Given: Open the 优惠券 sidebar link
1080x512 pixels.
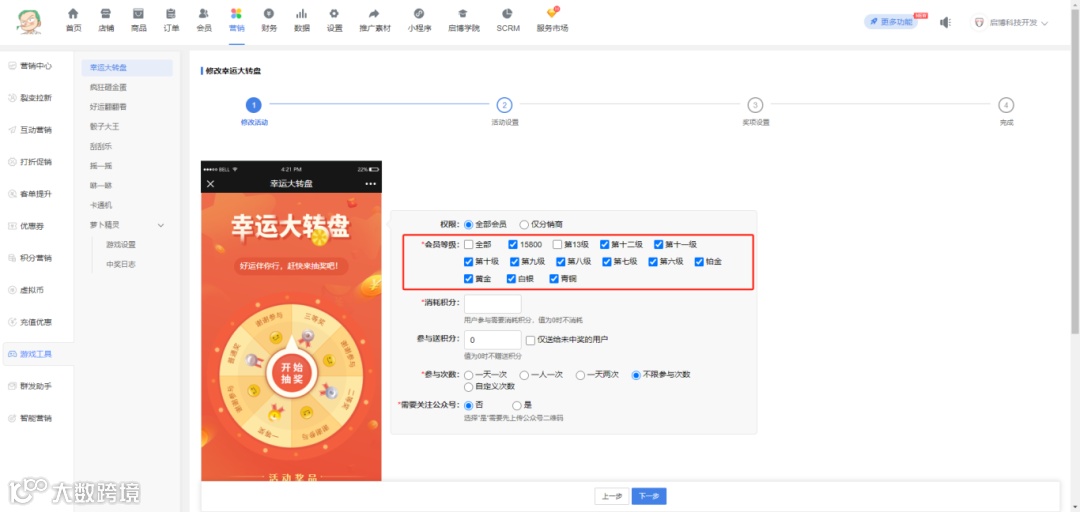Looking at the screenshot, I should [x=30, y=226].
